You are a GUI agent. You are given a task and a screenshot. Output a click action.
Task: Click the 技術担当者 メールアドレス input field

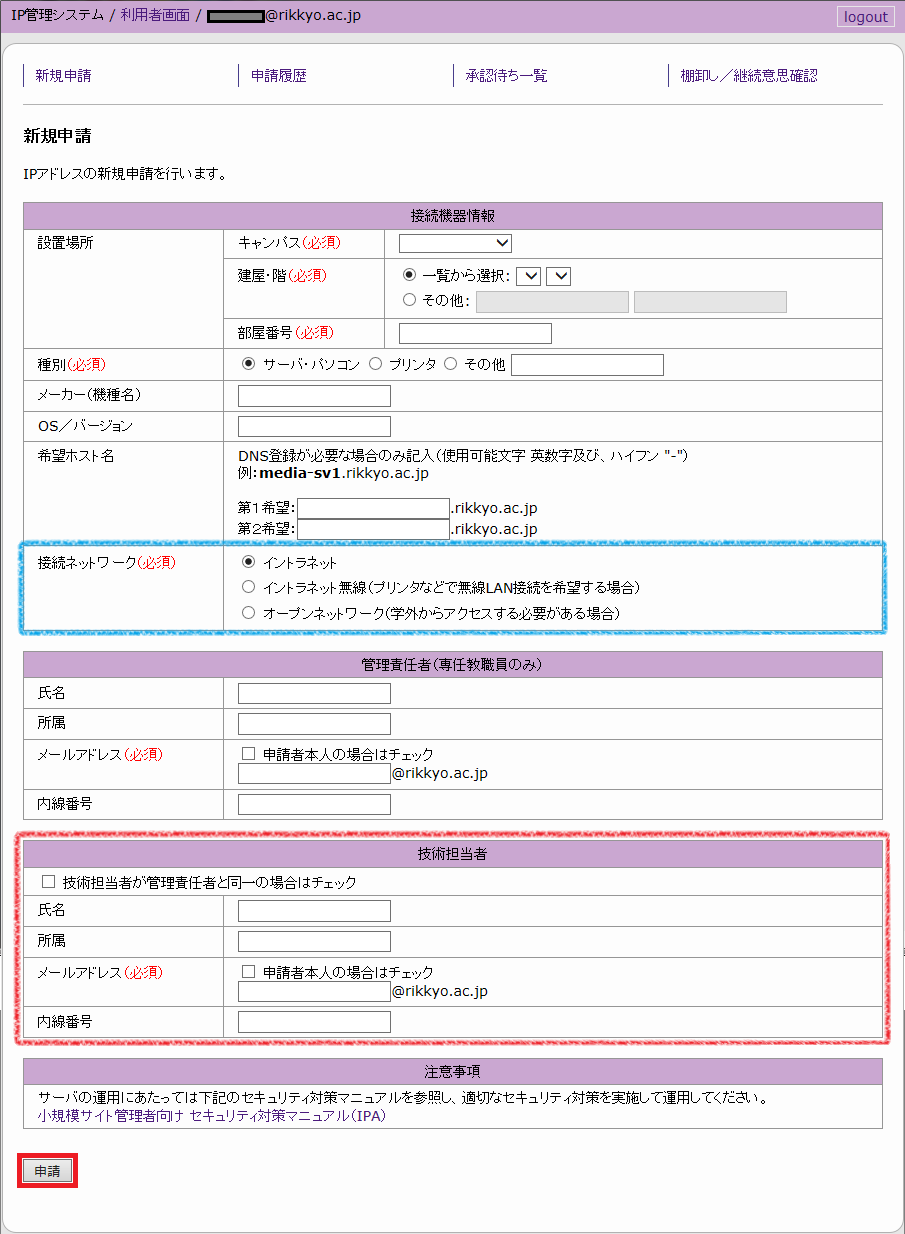[x=314, y=992]
